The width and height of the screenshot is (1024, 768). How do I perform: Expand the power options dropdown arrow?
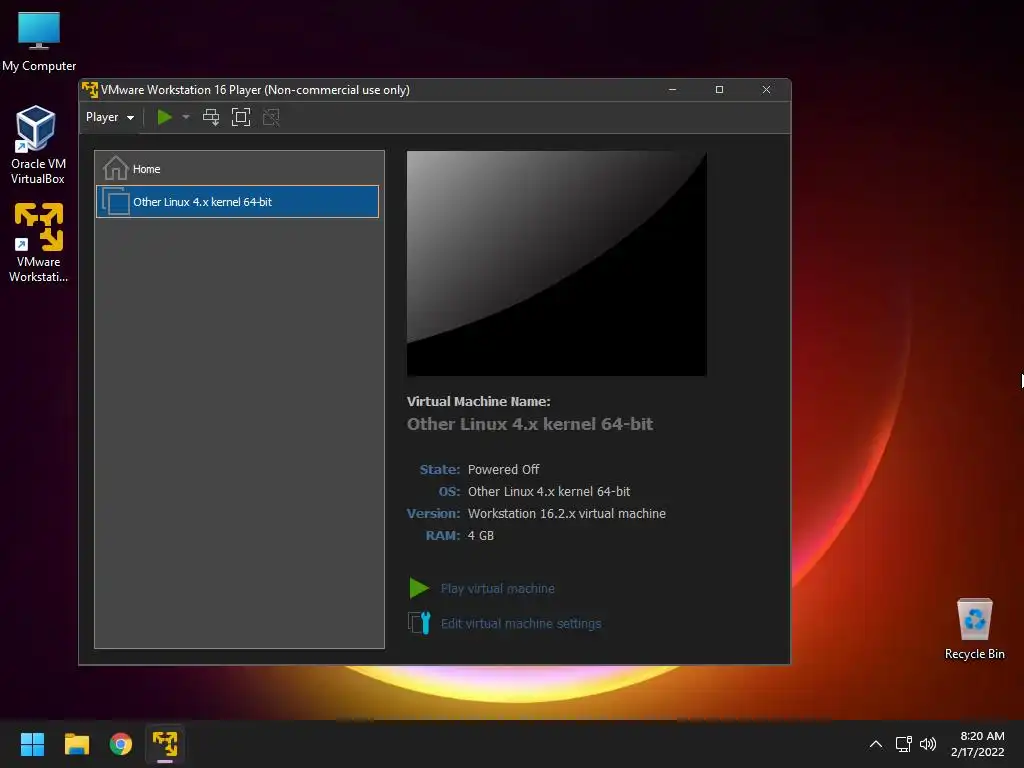click(186, 117)
